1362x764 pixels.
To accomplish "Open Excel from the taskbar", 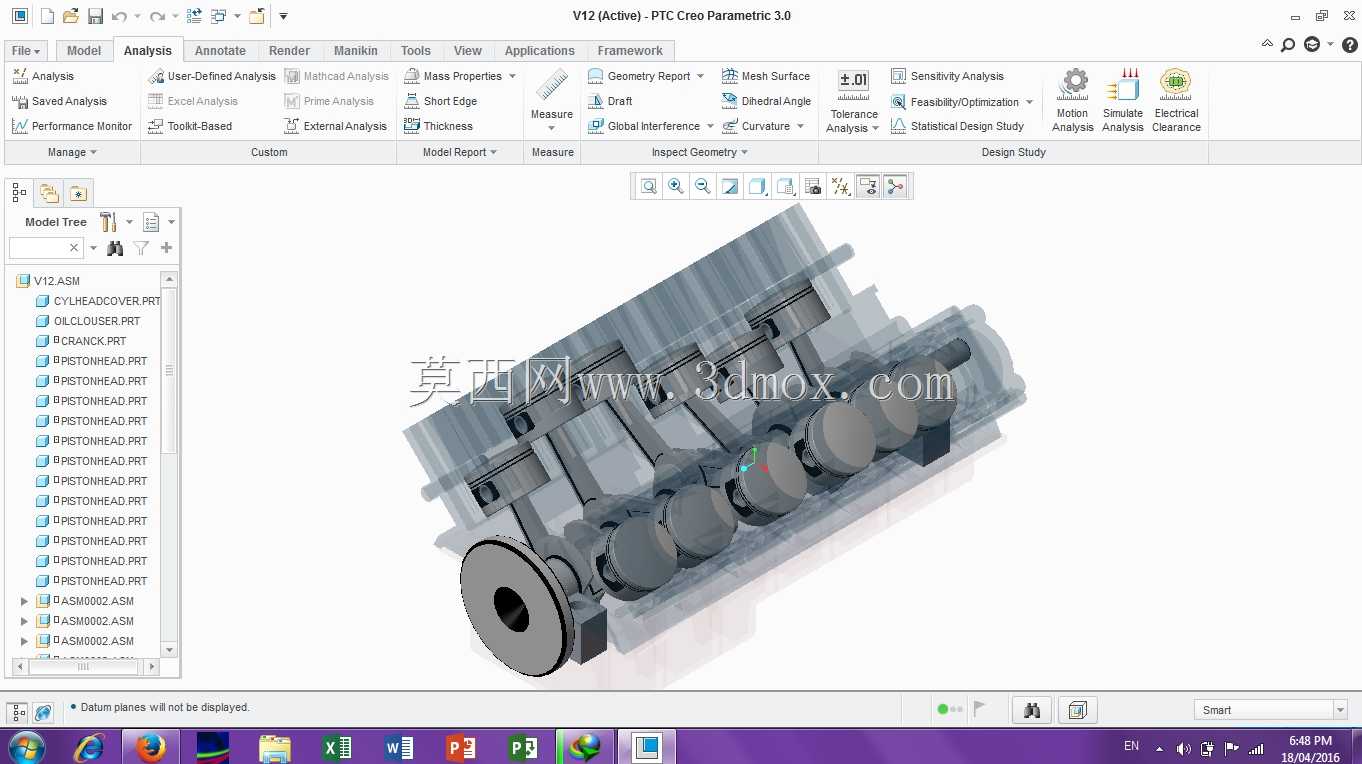I will tap(337, 747).
